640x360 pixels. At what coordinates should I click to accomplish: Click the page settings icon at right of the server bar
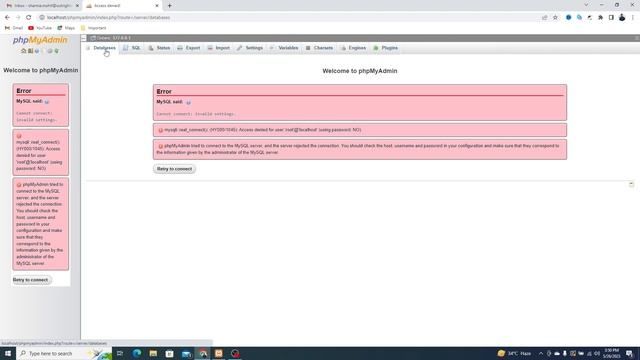coord(637,38)
